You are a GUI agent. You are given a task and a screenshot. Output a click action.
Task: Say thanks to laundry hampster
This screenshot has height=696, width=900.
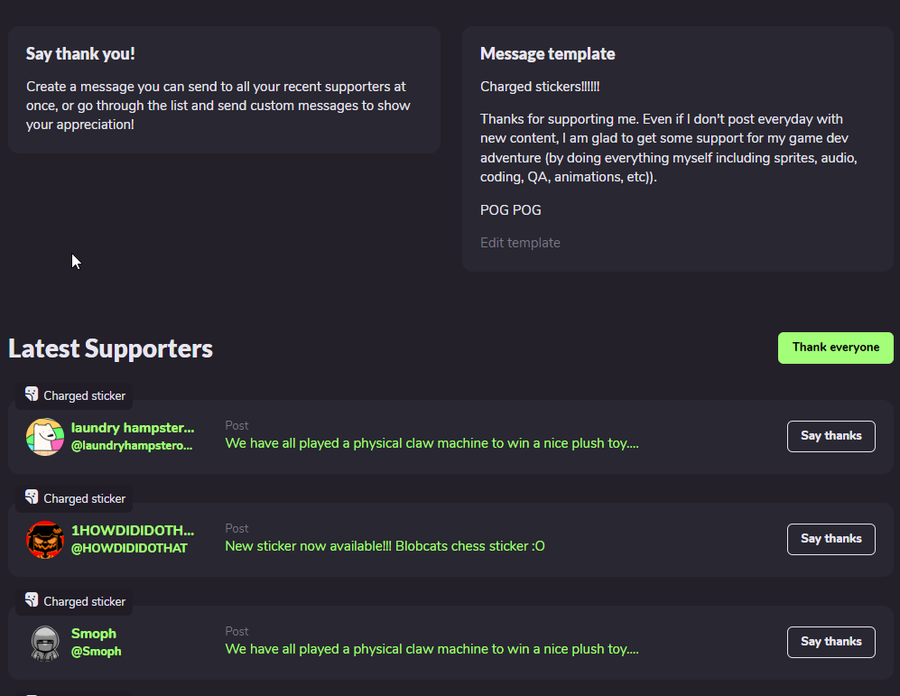pos(831,436)
